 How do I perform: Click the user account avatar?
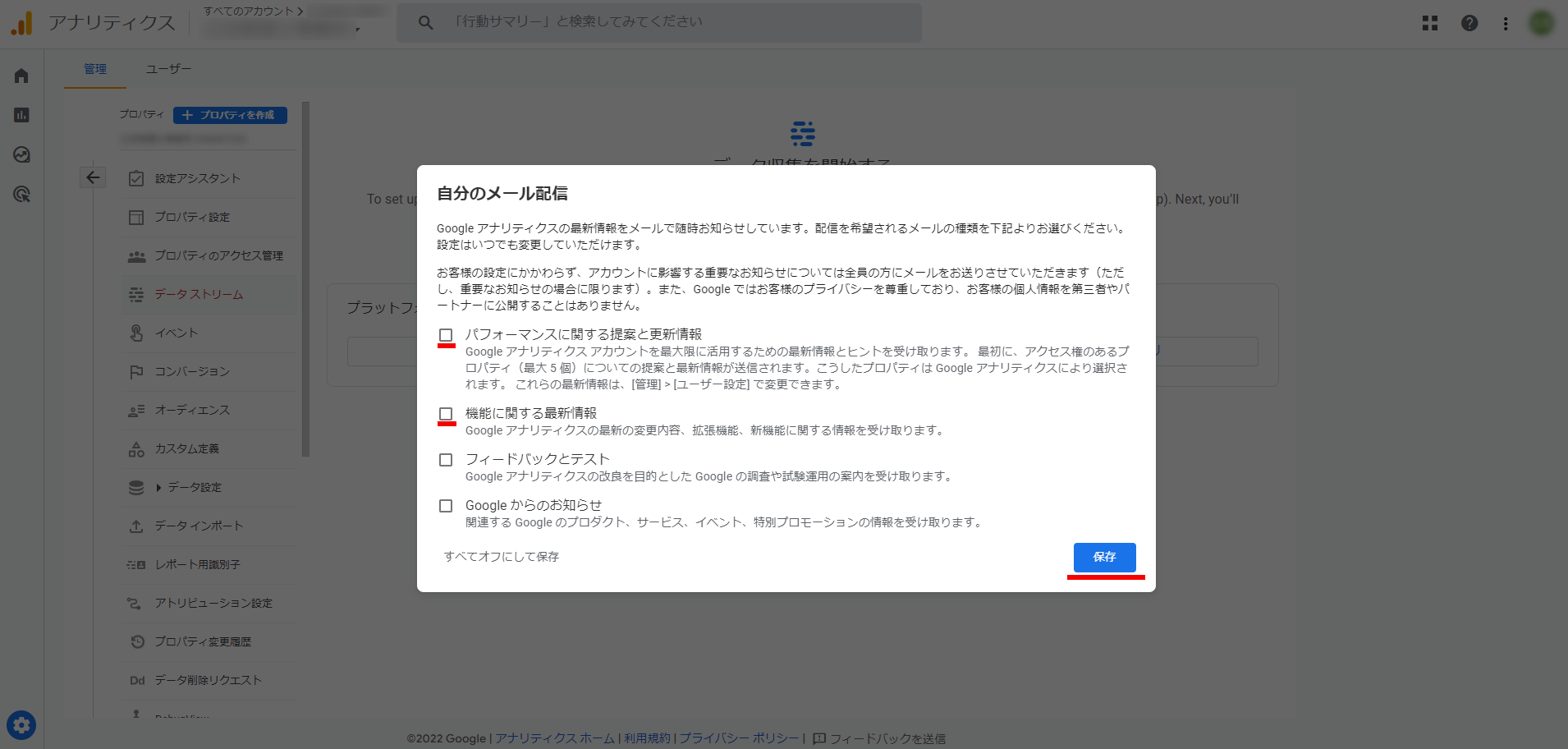point(1542,23)
